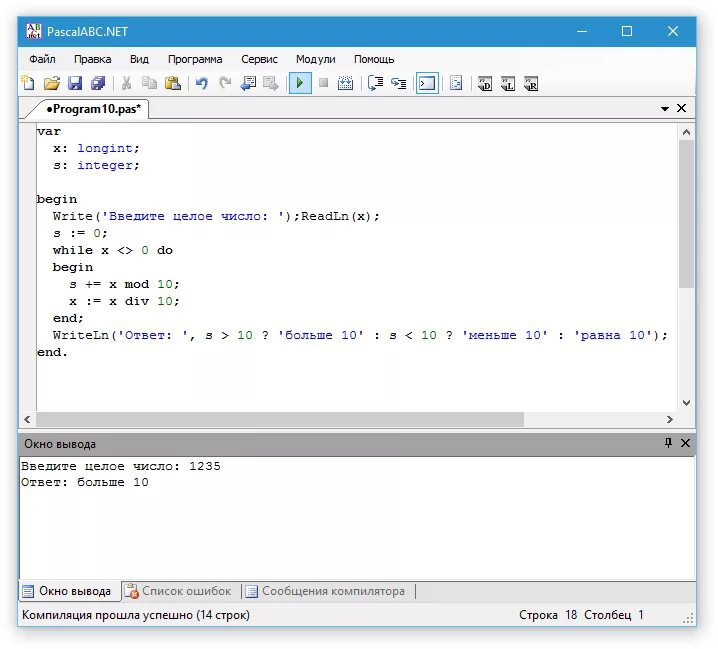718x649 pixels.
Task: Click the 'ReadLn(x);' statement
Action: coord(340,216)
